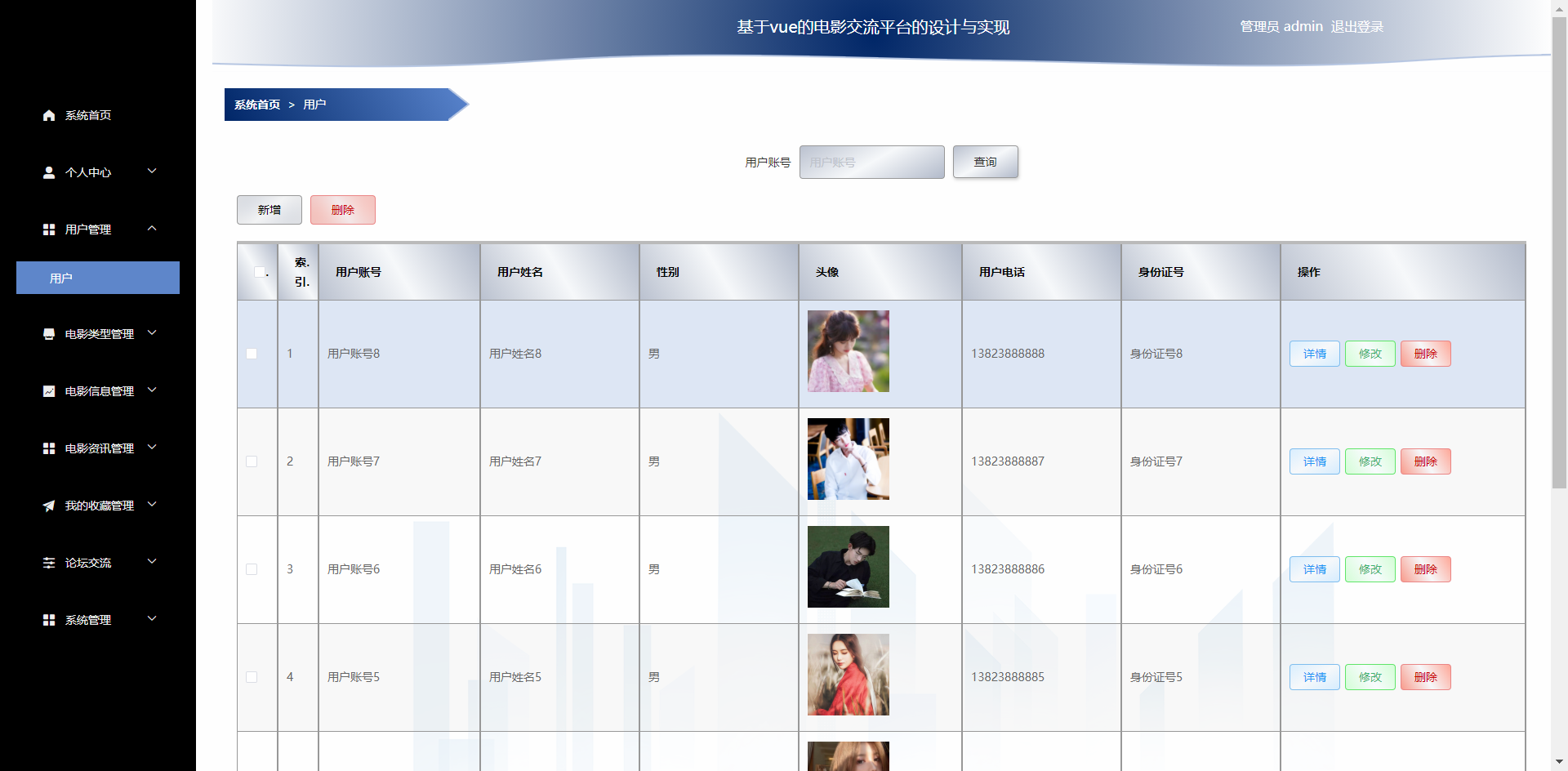Viewport: 1568px width, 771px height.
Task: Click the sliders icon beside 论坛交流
Action: tap(49, 563)
